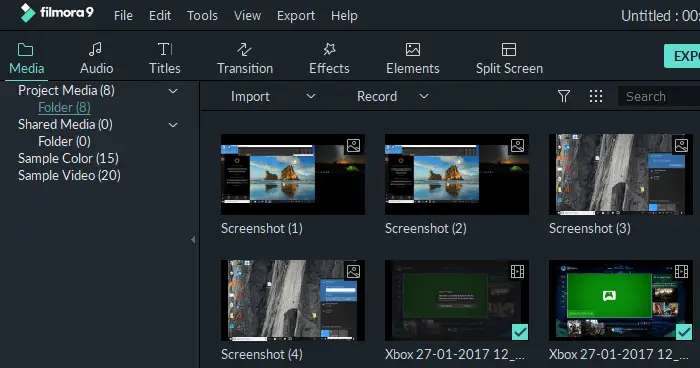
Task: Switch to the Transition tab
Action: click(x=245, y=59)
